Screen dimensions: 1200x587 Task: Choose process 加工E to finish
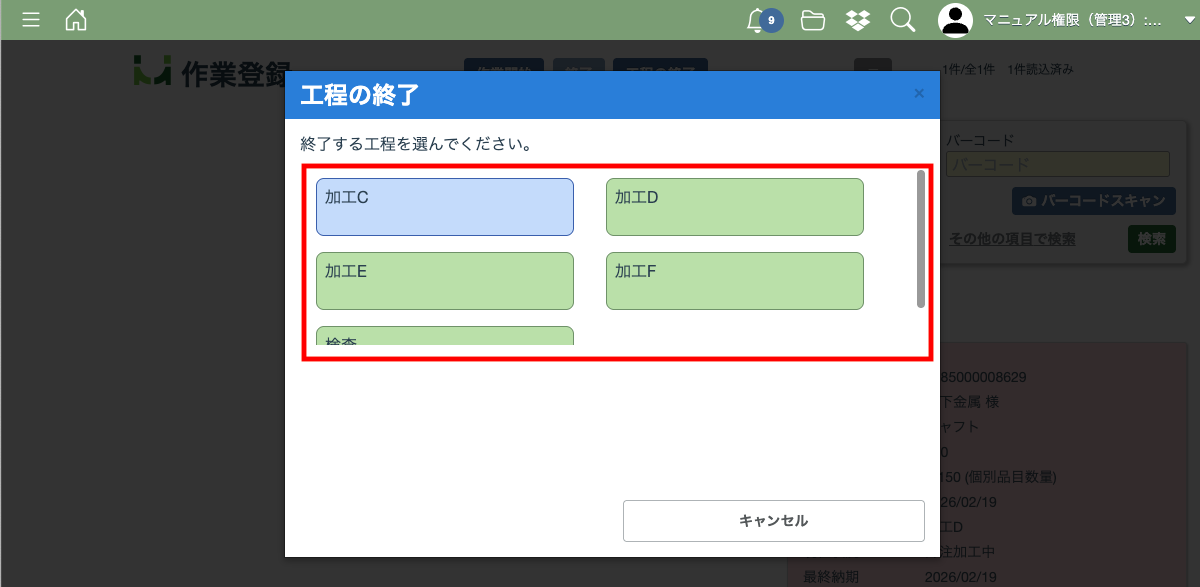[x=445, y=281]
